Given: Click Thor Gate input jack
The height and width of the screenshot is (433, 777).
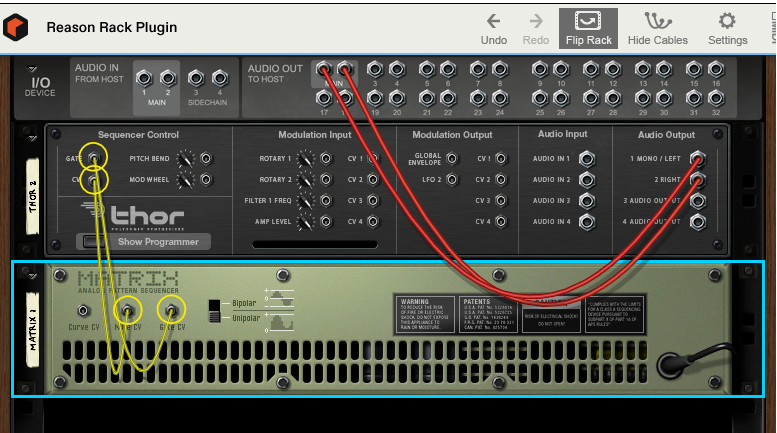Looking at the screenshot, I should (x=94, y=158).
